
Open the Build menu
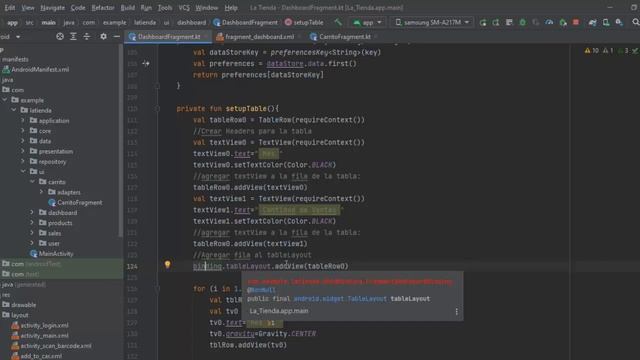[x=128, y=8]
